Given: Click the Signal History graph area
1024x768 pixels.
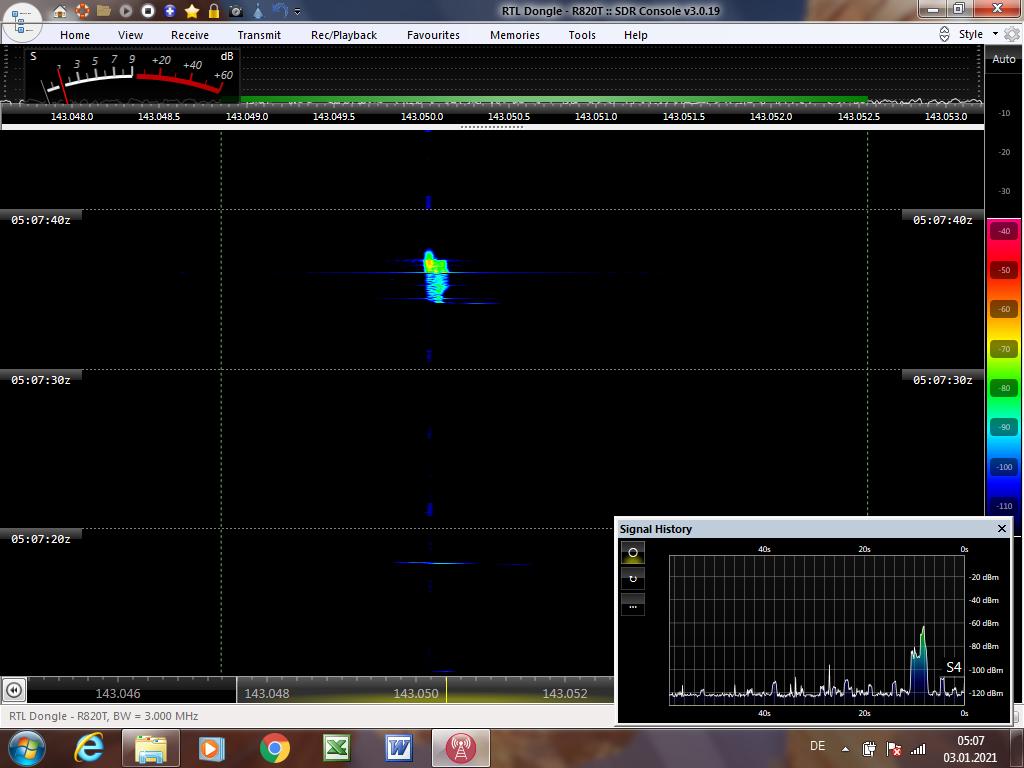Looking at the screenshot, I should 816,630.
